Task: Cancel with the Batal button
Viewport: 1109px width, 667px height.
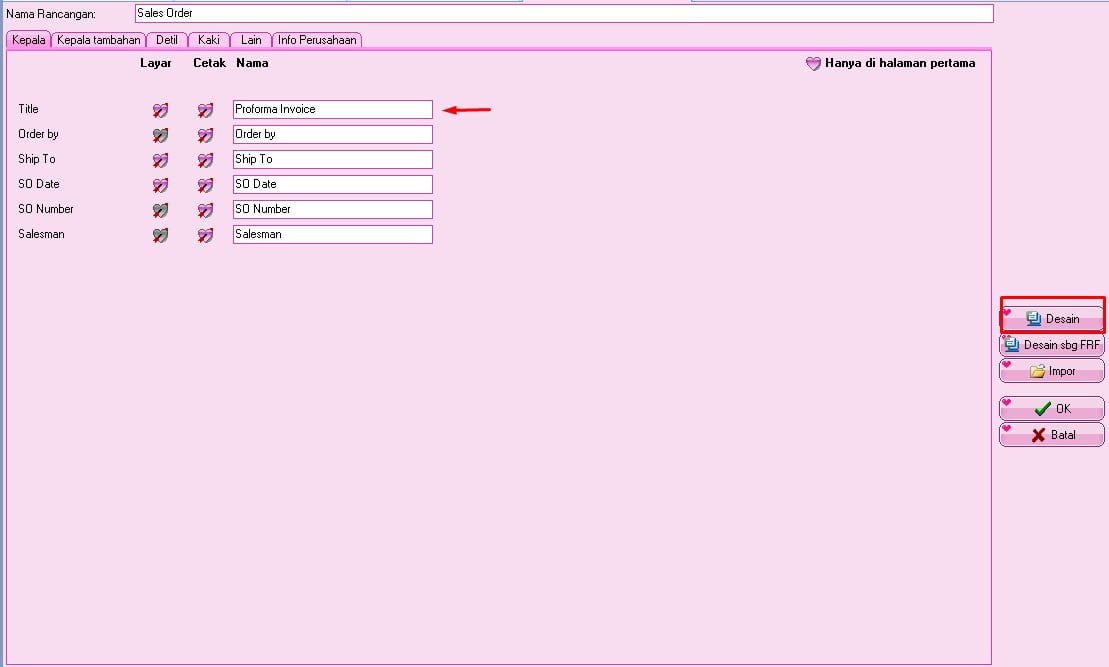Action: click(x=1052, y=434)
